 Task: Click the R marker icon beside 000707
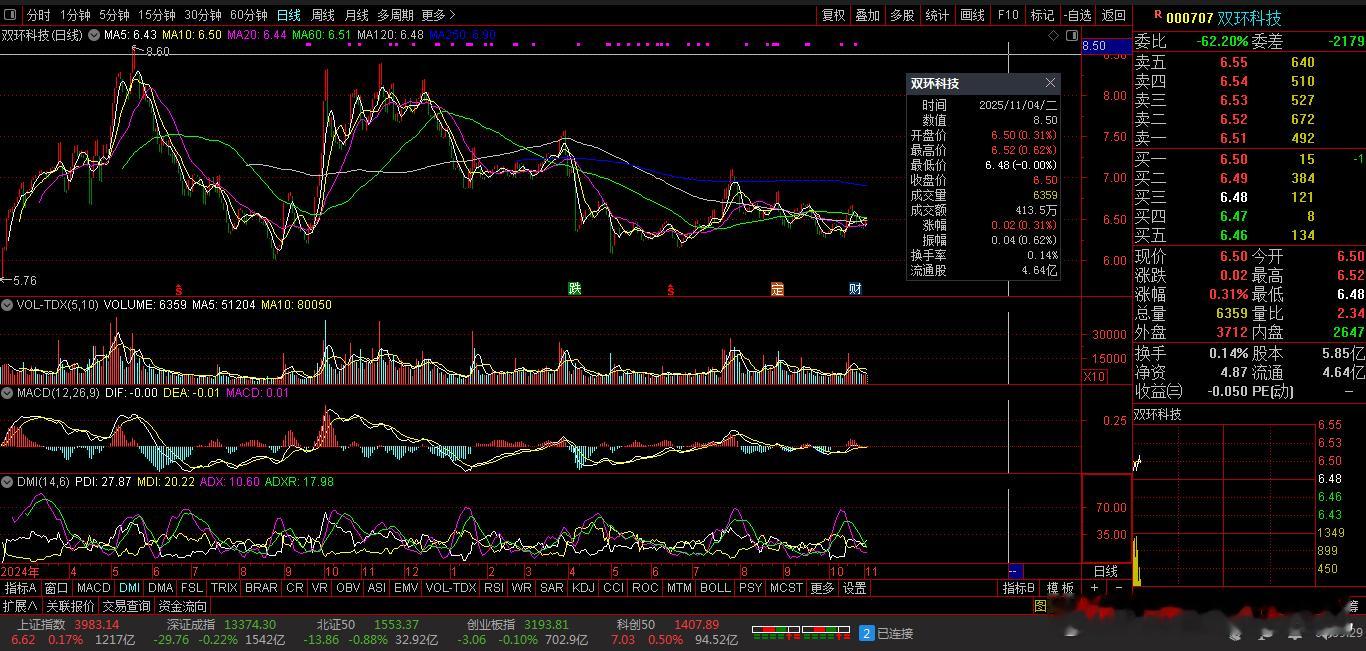click(x=1158, y=16)
